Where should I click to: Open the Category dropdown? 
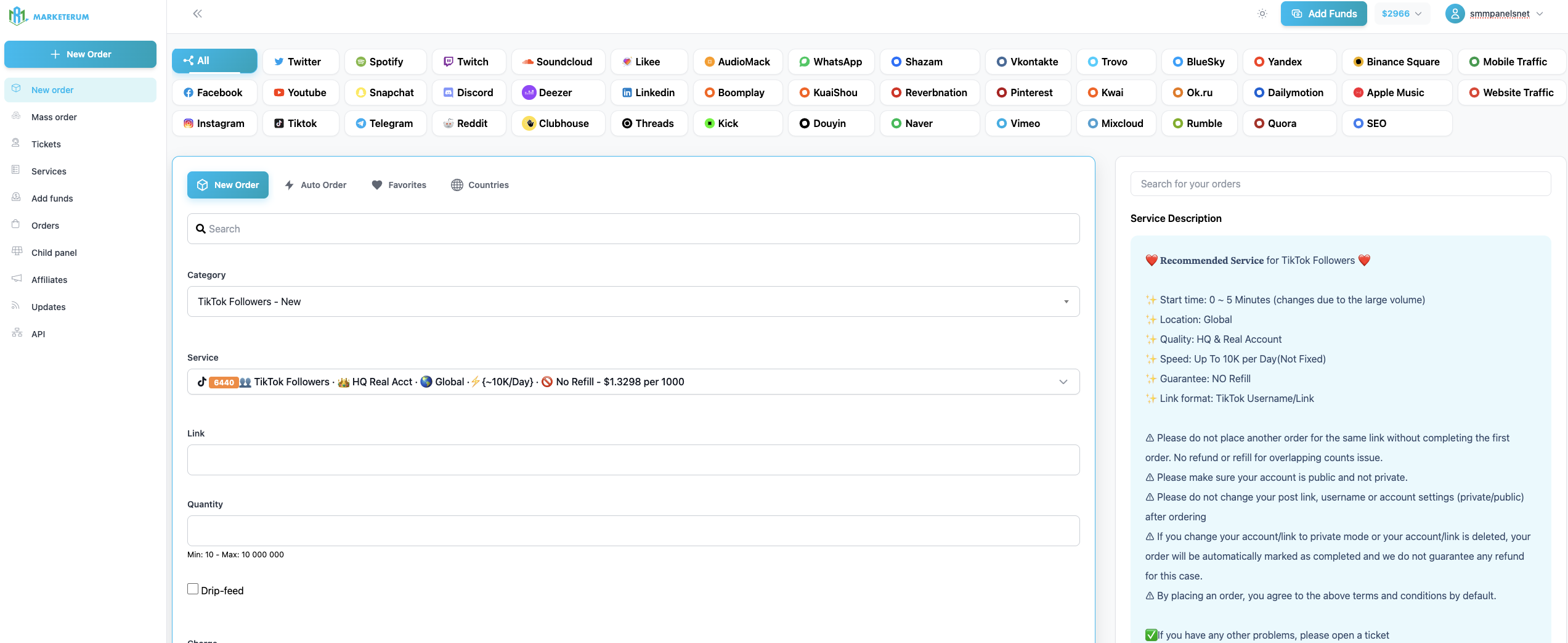(633, 301)
